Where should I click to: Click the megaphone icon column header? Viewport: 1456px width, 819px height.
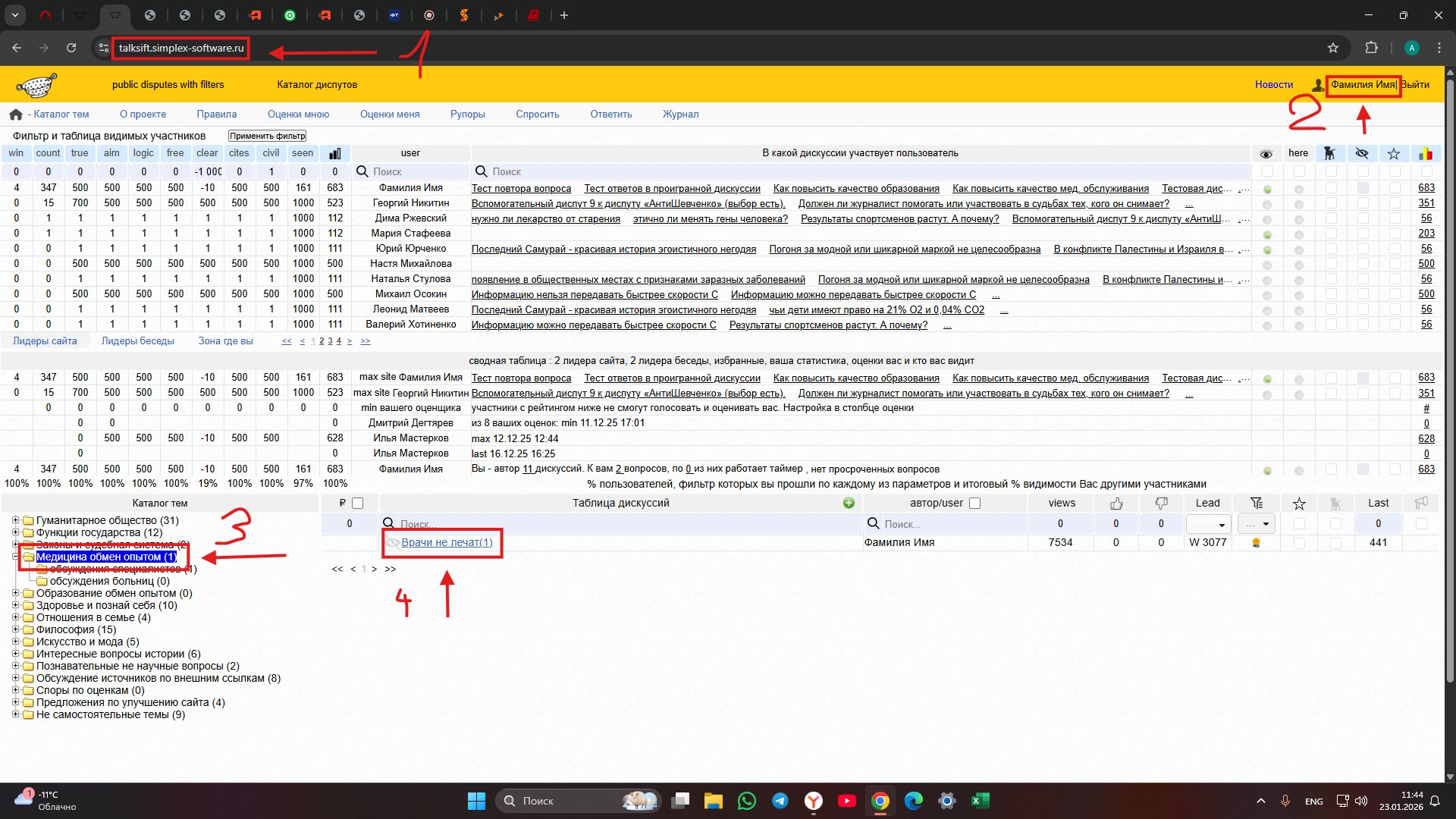pyautogui.click(x=1421, y=503)
